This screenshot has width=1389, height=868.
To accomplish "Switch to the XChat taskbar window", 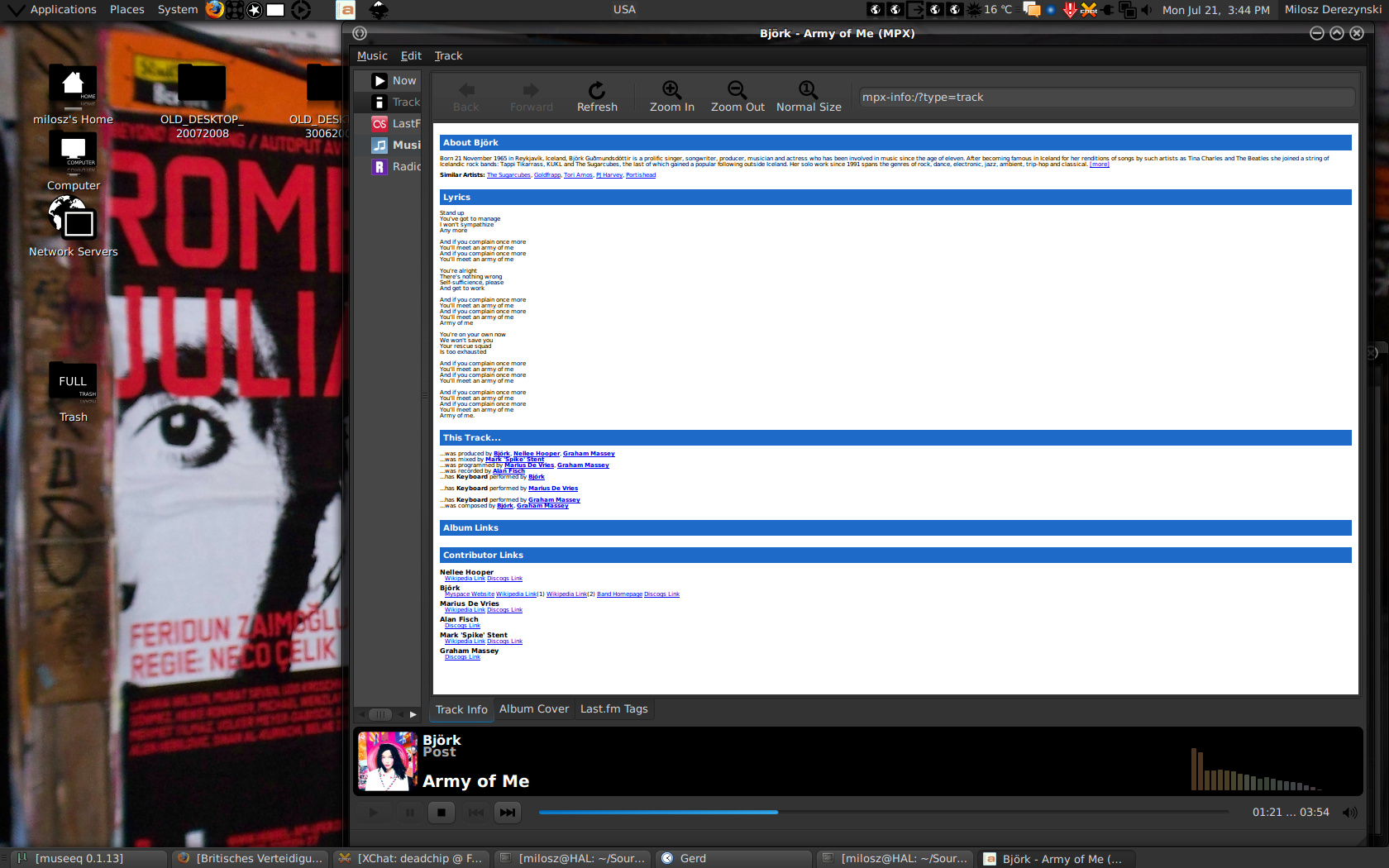I will coord(412,858).
